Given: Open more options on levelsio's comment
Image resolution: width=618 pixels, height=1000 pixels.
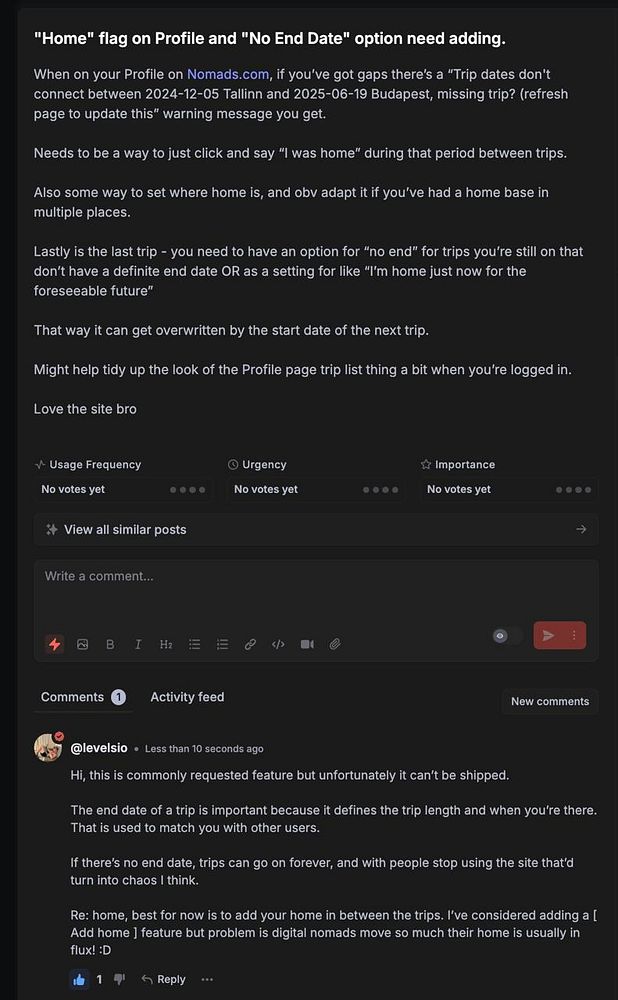Looking at the screenshot, I should [x=207, y=979].
